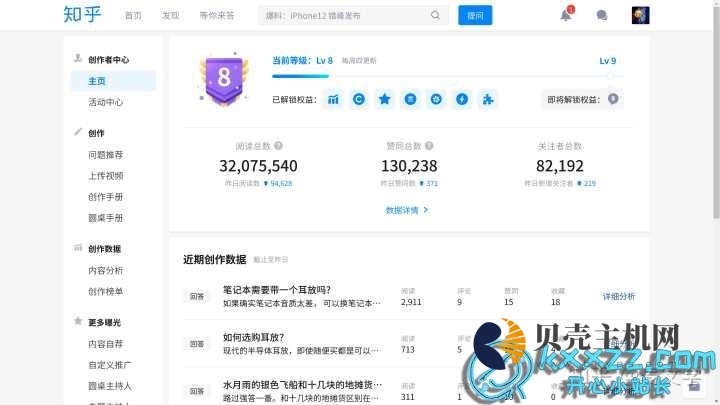This screenshot has height=405, width=720.
Task: Click the notification bell icon
Action: click(566, 15)
